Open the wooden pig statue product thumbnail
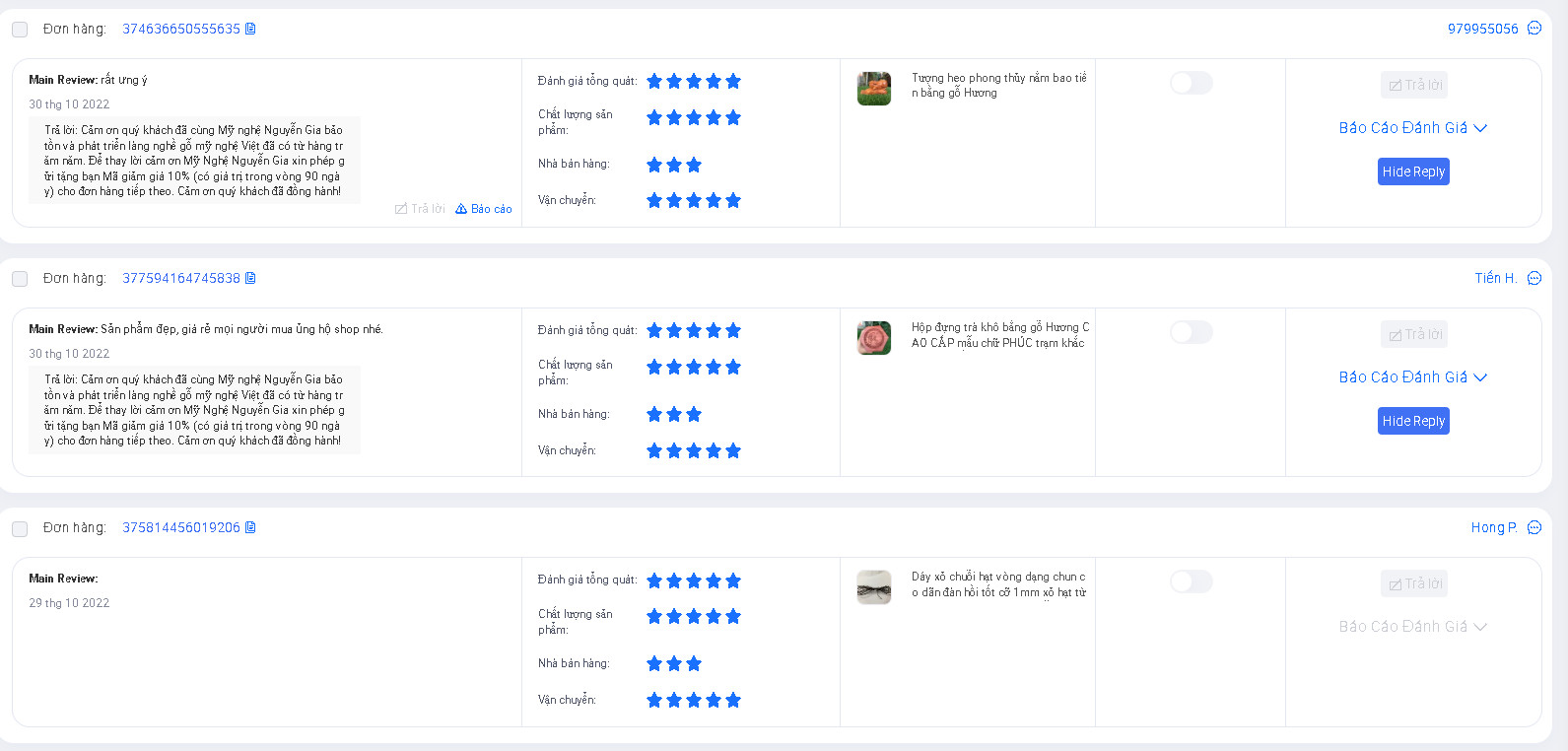 point(874,89)
